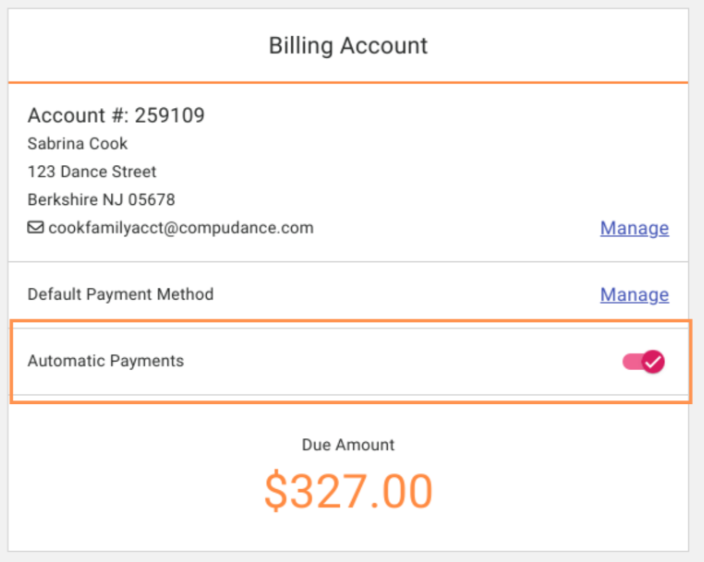Viewport: 704px width, 562px height.
Task: Click the account number 259109
Action: (170, 116)
